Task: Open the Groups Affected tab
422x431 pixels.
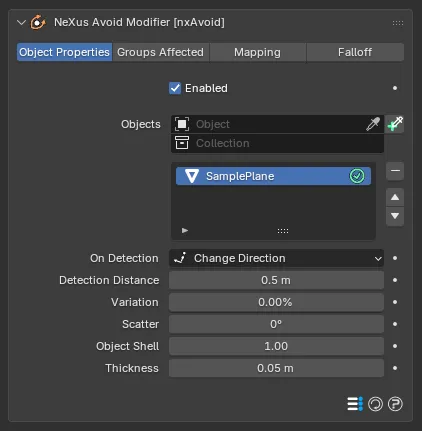Action: pos(160,52)
